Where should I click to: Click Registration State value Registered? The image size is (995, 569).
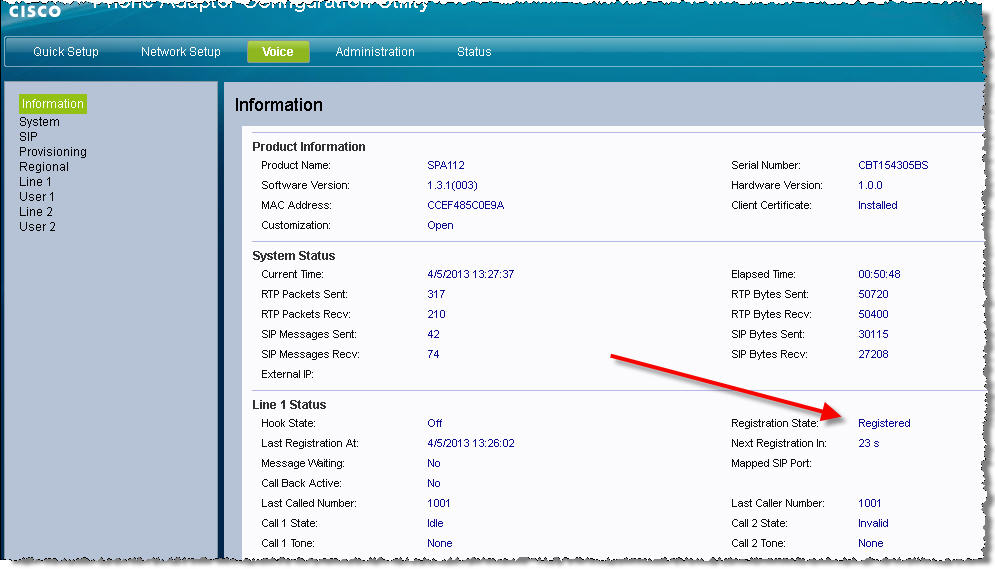pos(885,423)
